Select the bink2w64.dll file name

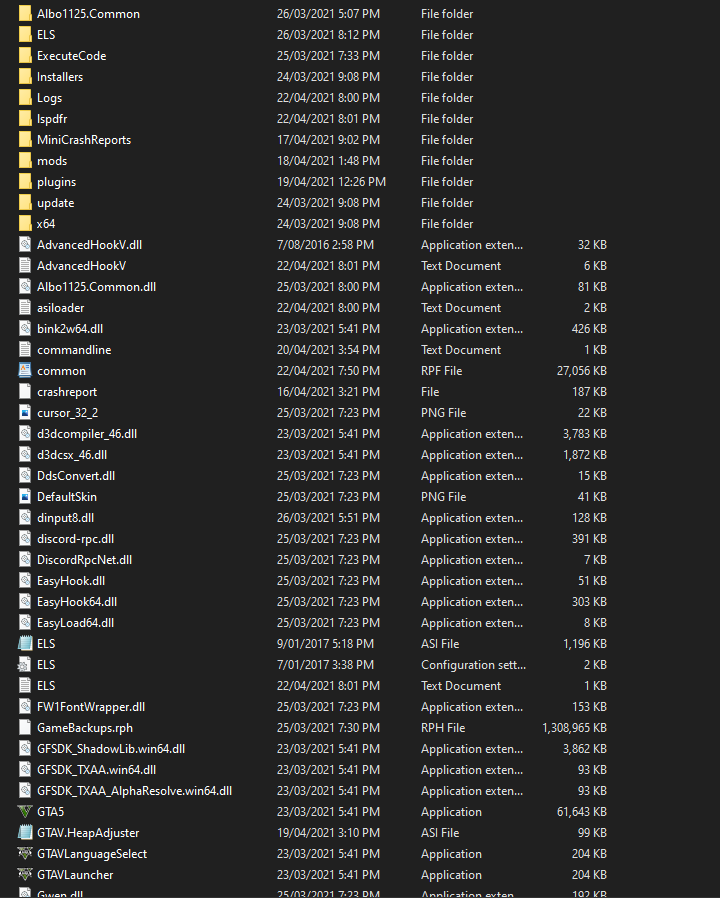tap(70, 329)
